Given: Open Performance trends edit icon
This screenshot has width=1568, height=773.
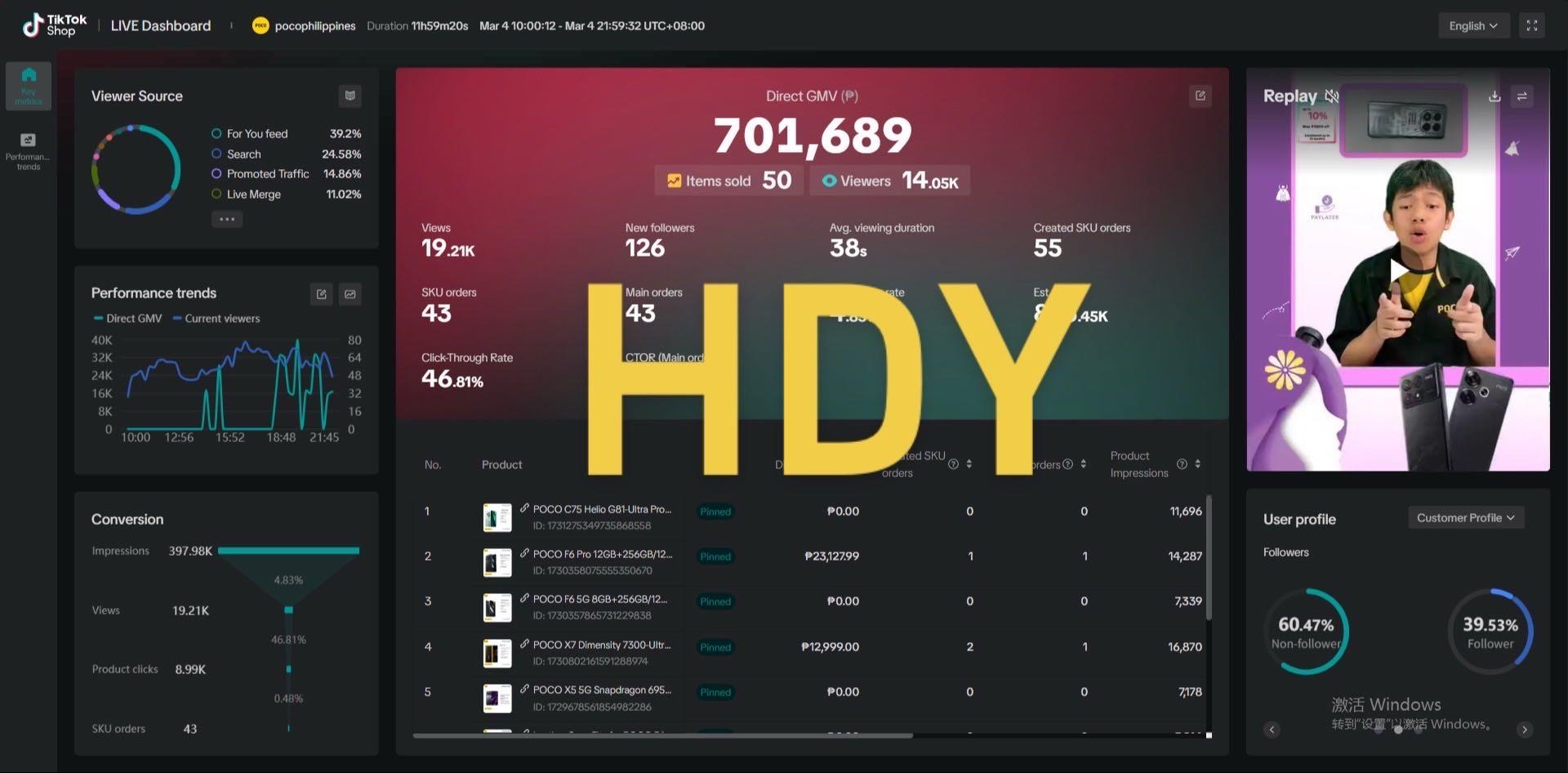Looking at the screenshot, I should click(321, 294).
